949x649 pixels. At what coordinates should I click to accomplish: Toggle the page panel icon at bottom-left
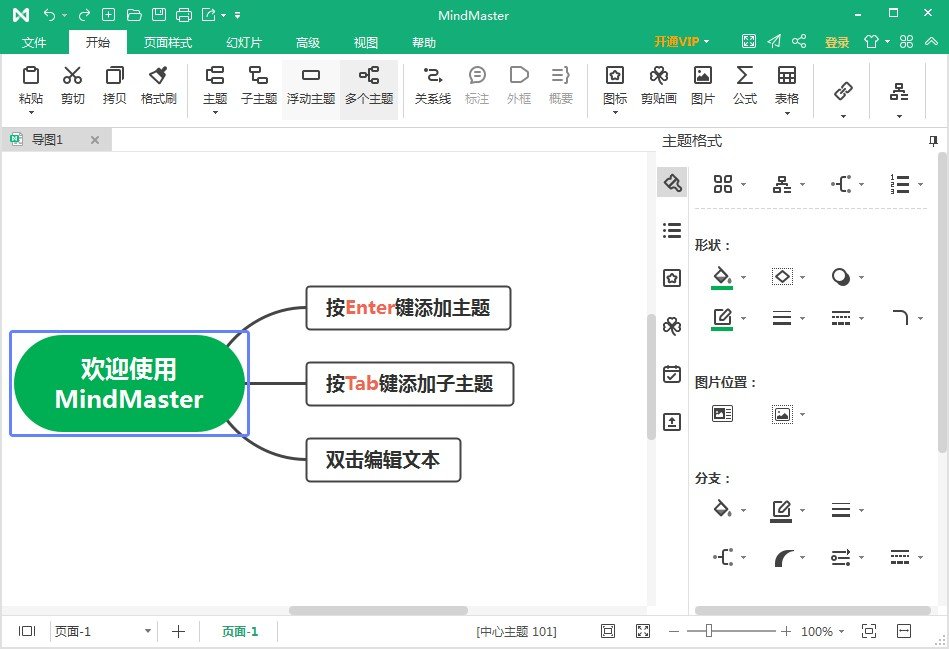pos(27,631)
